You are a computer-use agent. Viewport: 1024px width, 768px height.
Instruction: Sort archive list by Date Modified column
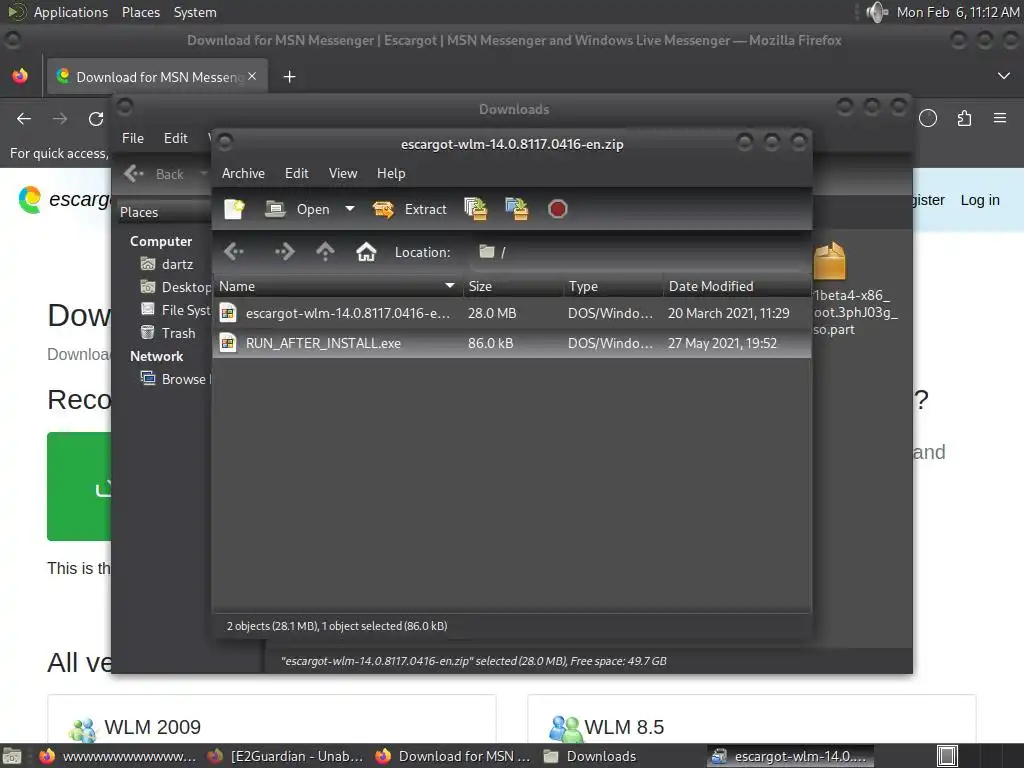tap(737, 286)
